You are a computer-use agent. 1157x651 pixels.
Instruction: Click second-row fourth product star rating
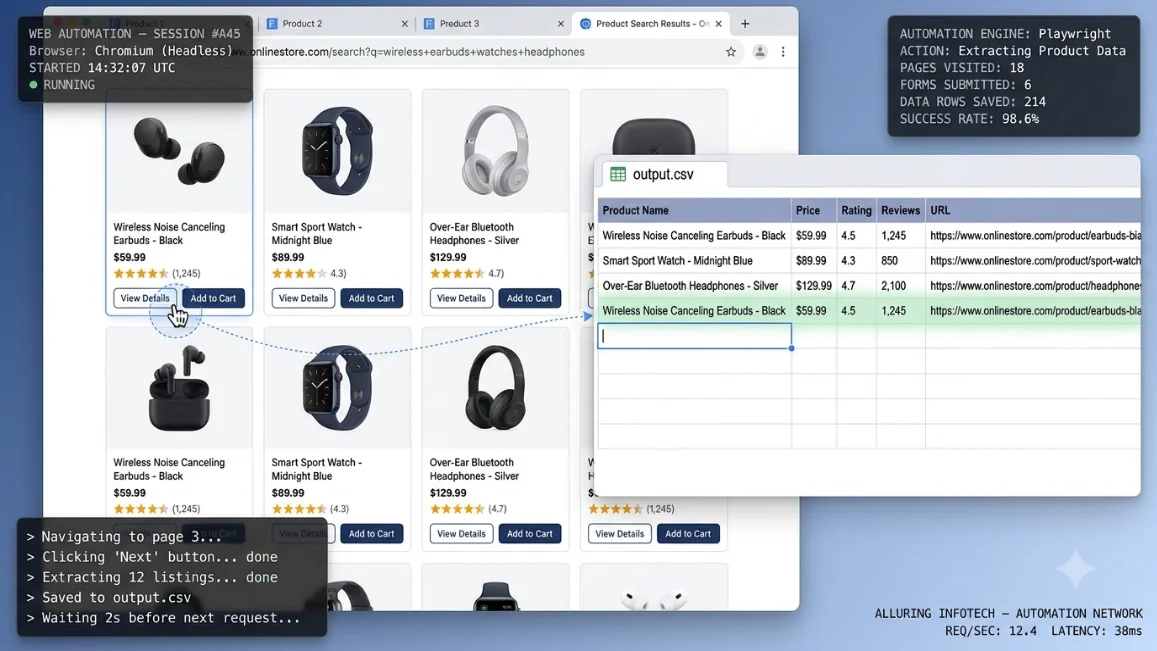615,509
